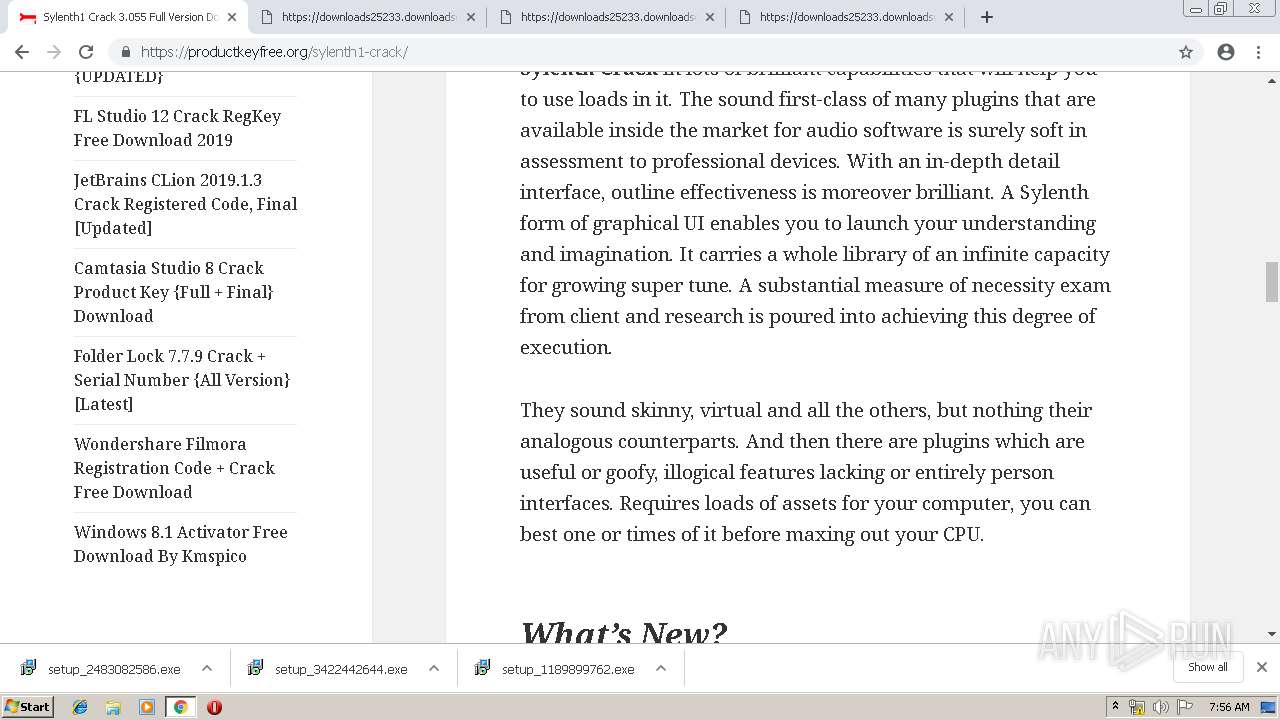Click the setup_2483082586.exe file icon
Viewport: 1280px width, 720px height.
tap(28, 668)
